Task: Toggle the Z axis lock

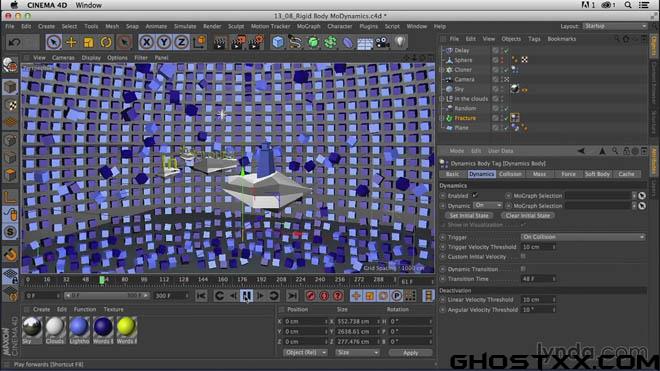Action: [x=181, y=42]
